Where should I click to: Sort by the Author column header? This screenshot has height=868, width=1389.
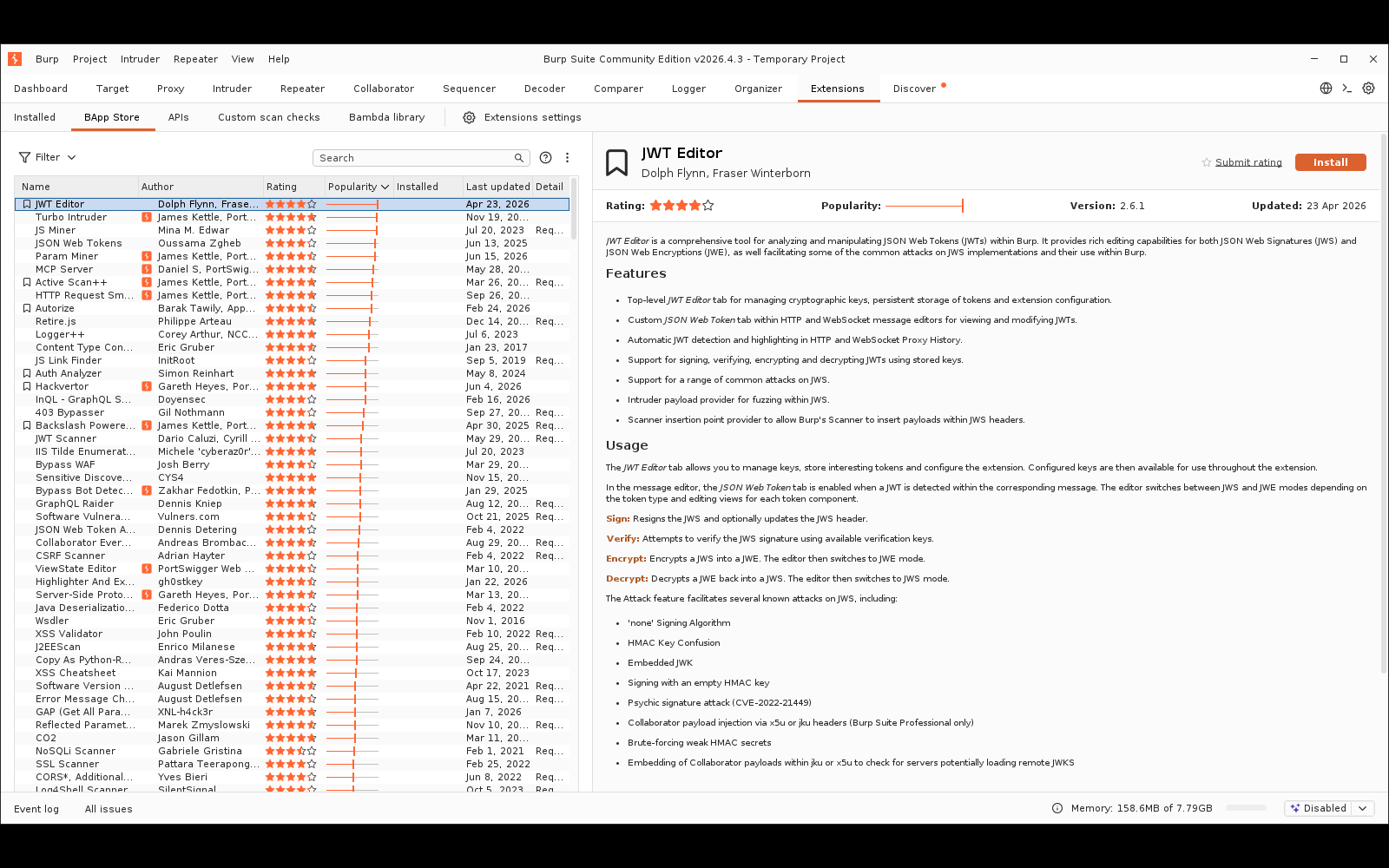[201, 187]
